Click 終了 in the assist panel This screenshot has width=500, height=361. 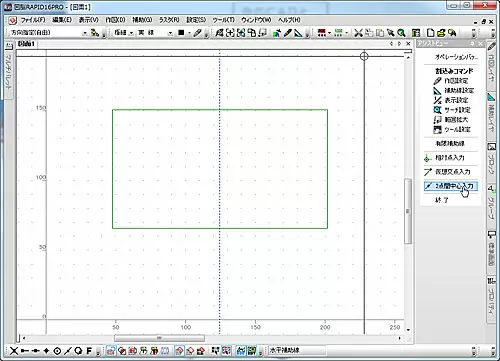pos(442,200)
